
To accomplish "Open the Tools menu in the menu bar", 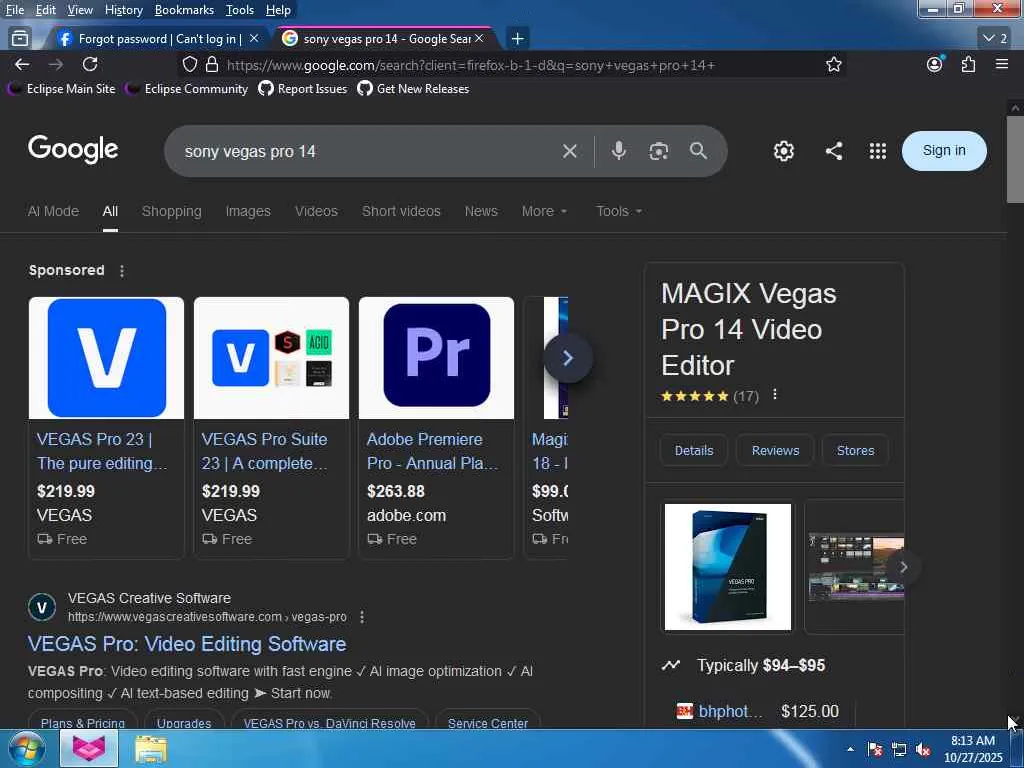I will click(240, 10).
